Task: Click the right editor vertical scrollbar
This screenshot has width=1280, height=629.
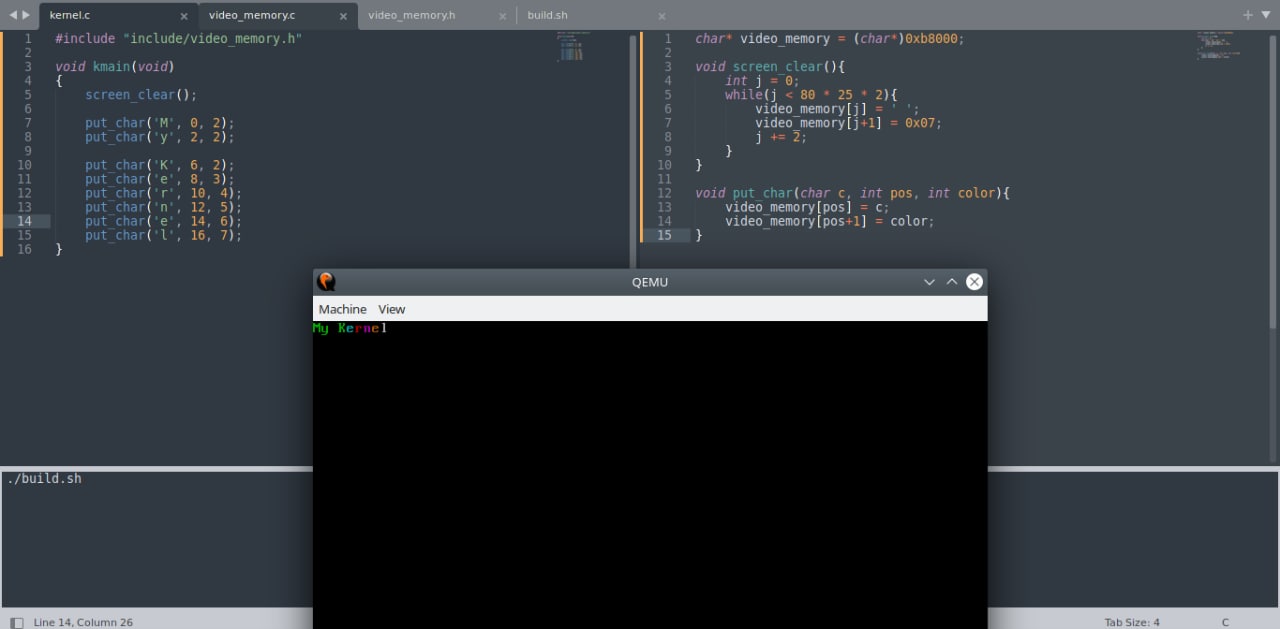Action: click(1272, 180)
